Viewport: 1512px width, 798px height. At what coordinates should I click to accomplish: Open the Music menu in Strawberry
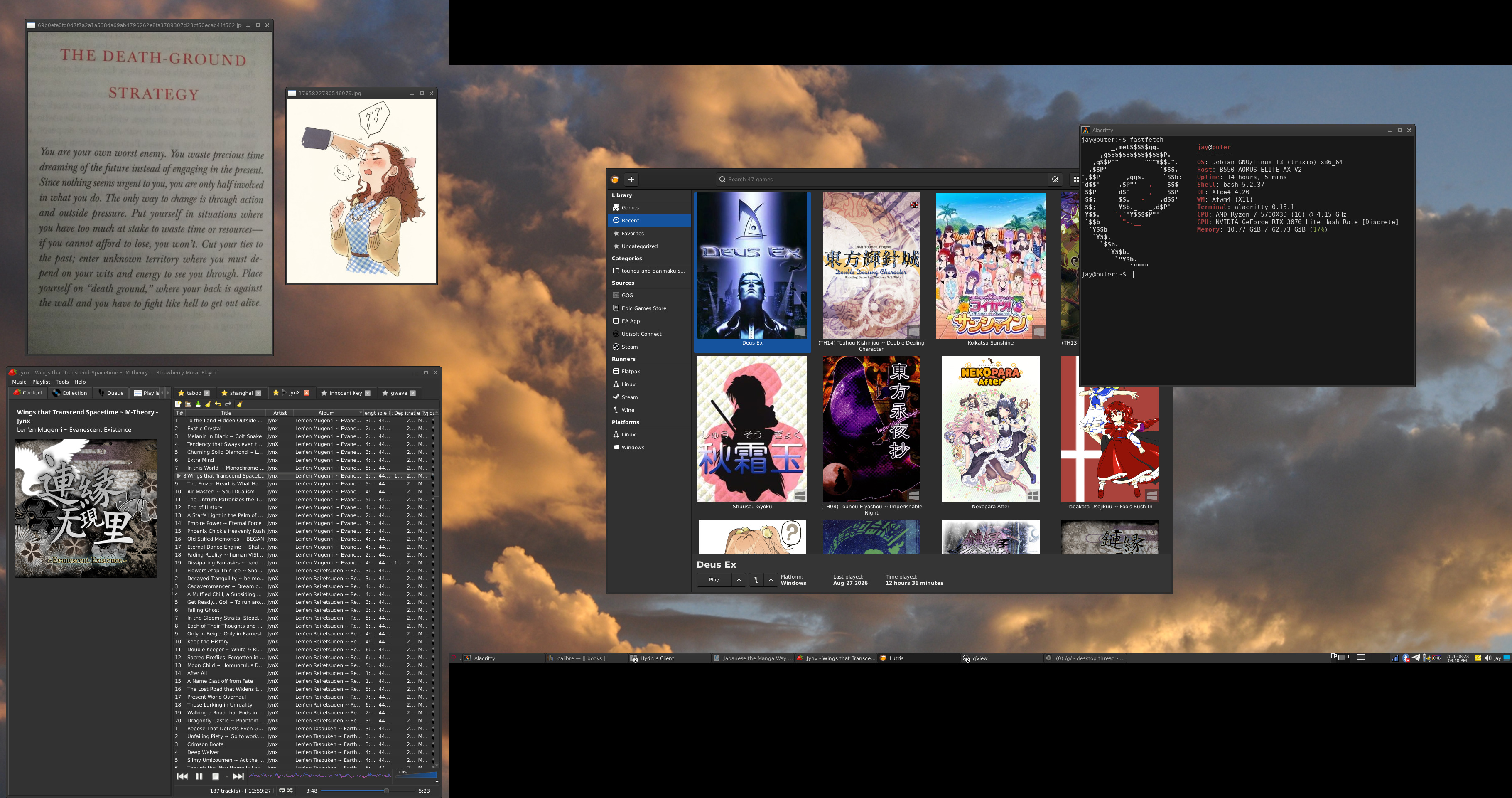pos(19,382)
